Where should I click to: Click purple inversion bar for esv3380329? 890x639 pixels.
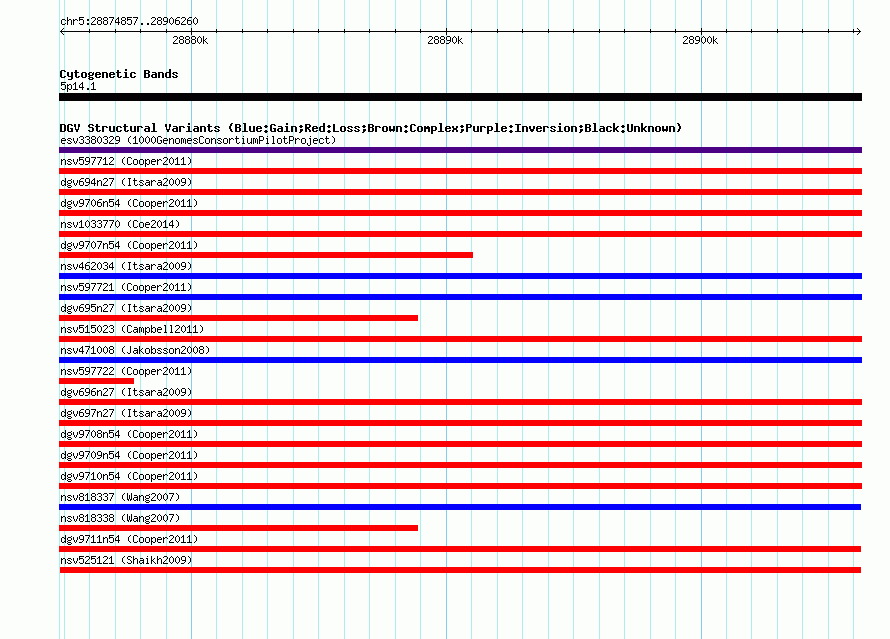point(460,150)
